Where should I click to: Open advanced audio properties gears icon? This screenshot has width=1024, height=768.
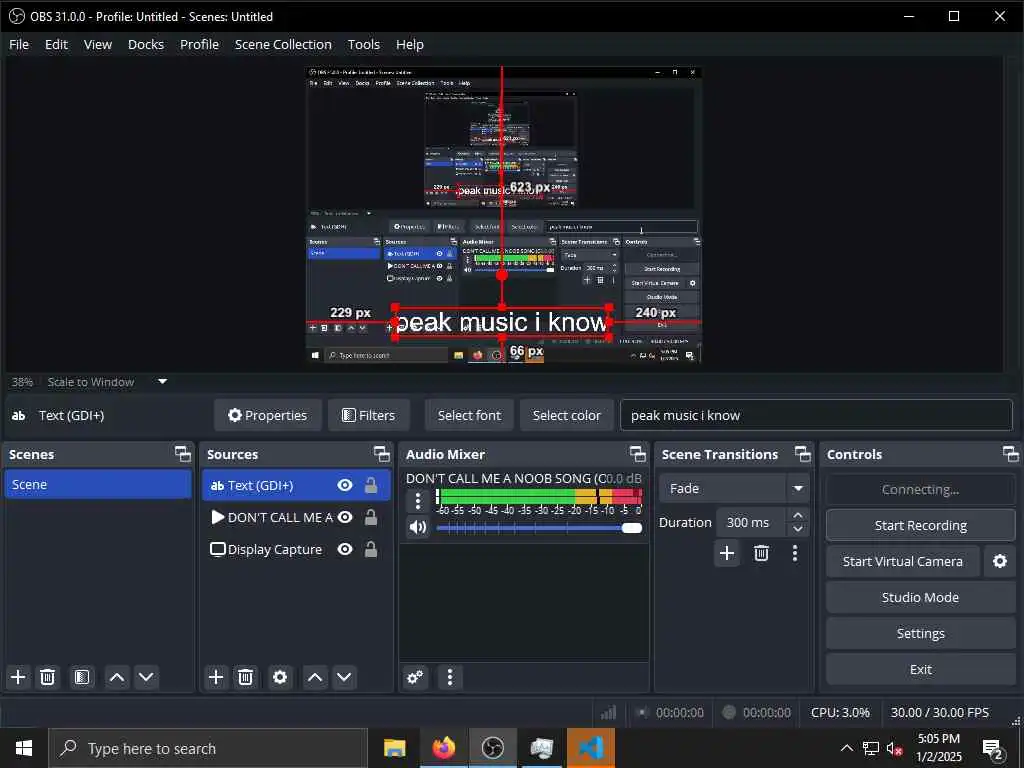pos(415,677)
